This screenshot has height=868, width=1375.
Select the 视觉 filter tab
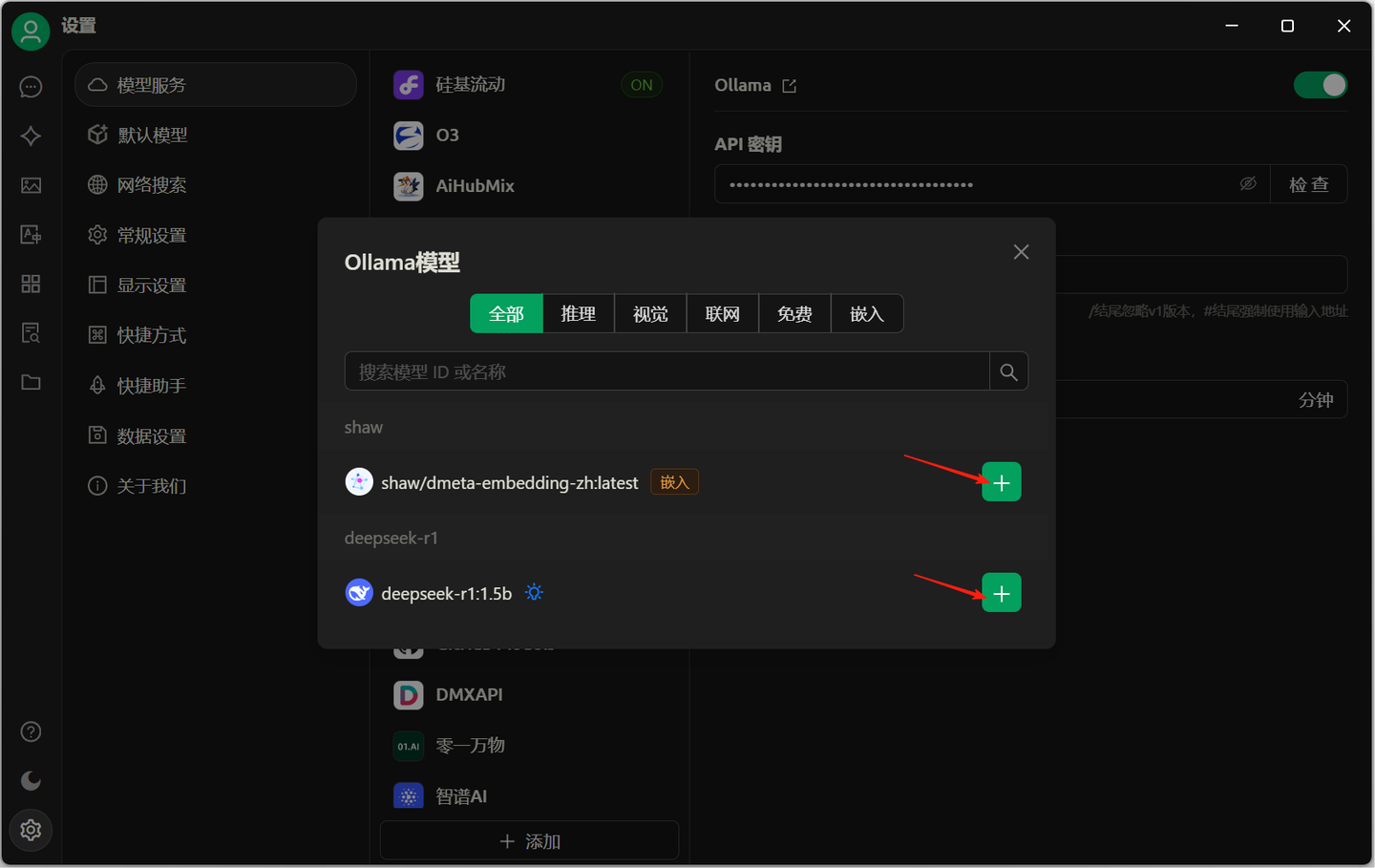(650, 314)
